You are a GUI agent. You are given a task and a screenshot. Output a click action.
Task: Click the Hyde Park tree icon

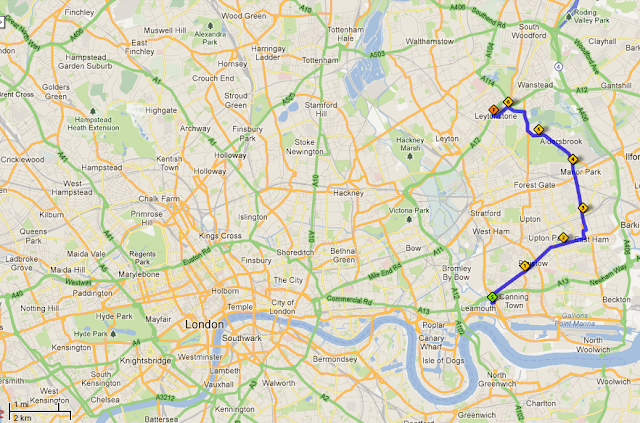tap(113, 334)
